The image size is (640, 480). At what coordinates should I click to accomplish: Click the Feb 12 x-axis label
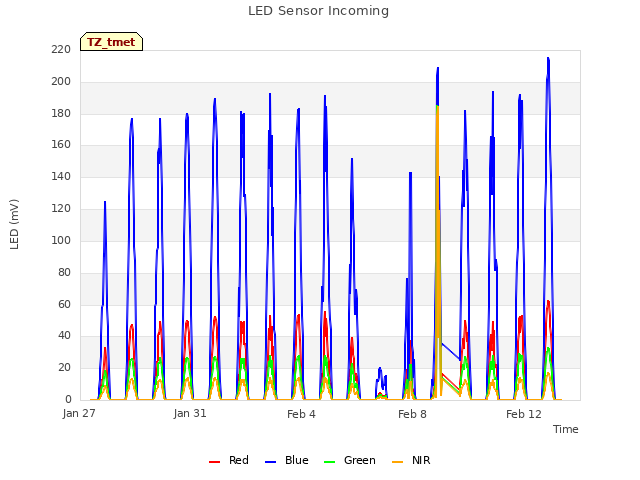click(x=524, y=414)
